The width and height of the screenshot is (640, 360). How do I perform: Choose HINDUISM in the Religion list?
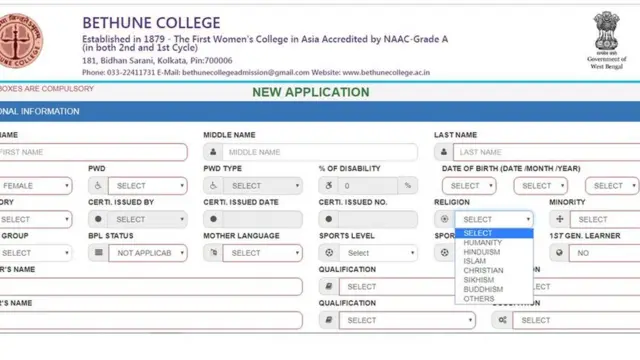click(x=494, y=252)
